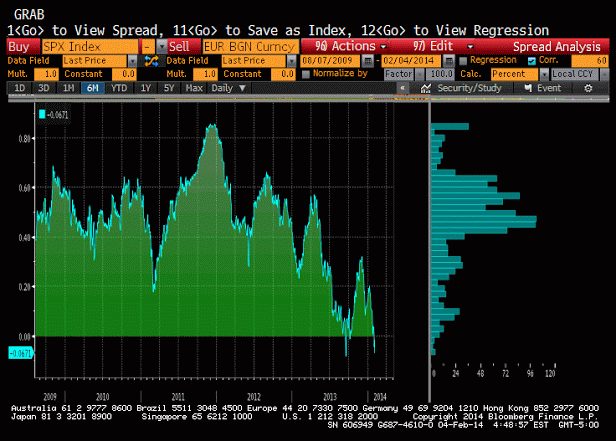Edit the Buy side Mult. value
This screenshot has height=441, width=616.
click(46, 74)
